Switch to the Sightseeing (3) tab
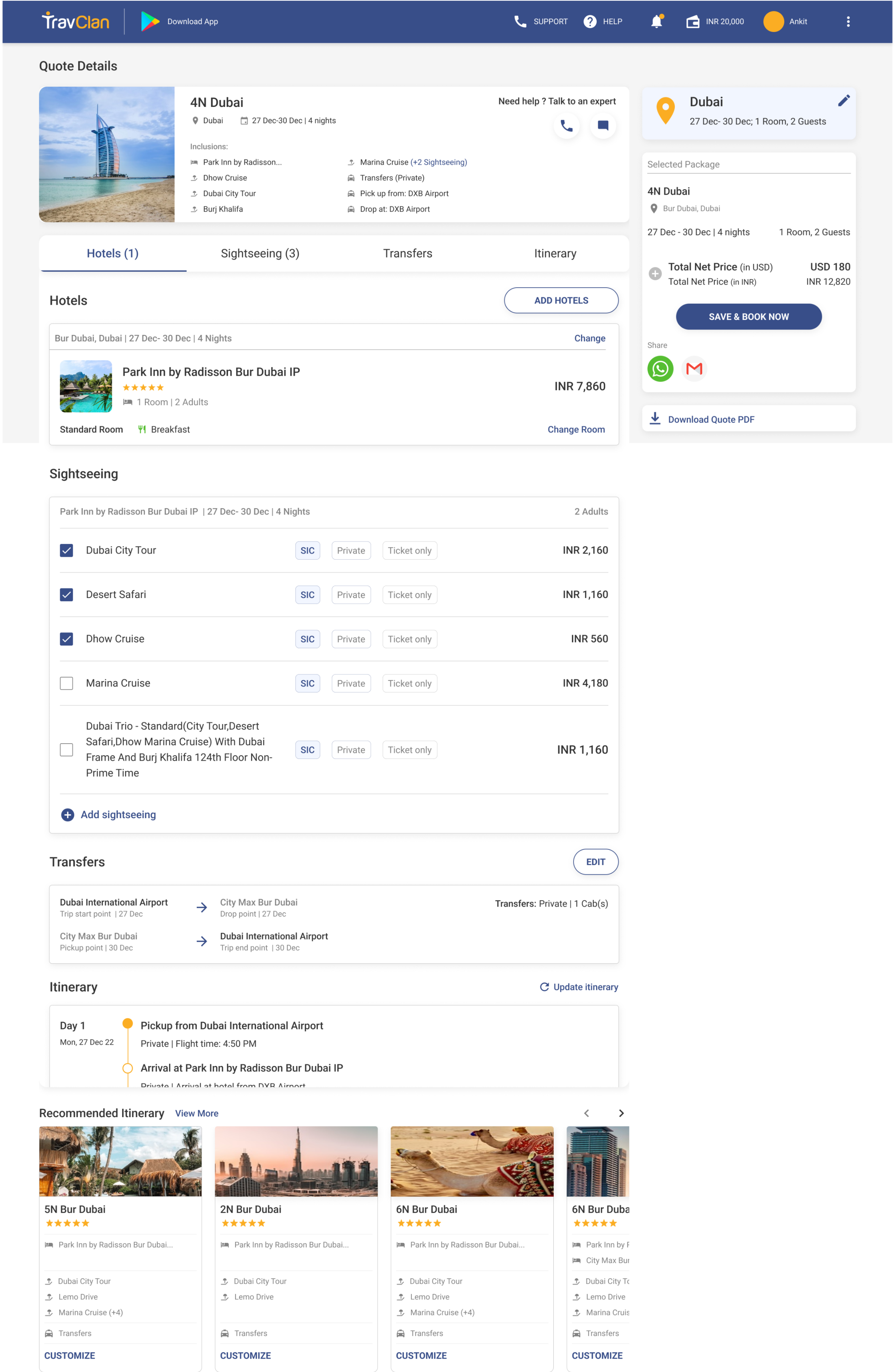The height and width of the screenshot is (1372, 895). click(x=260, y=254)
